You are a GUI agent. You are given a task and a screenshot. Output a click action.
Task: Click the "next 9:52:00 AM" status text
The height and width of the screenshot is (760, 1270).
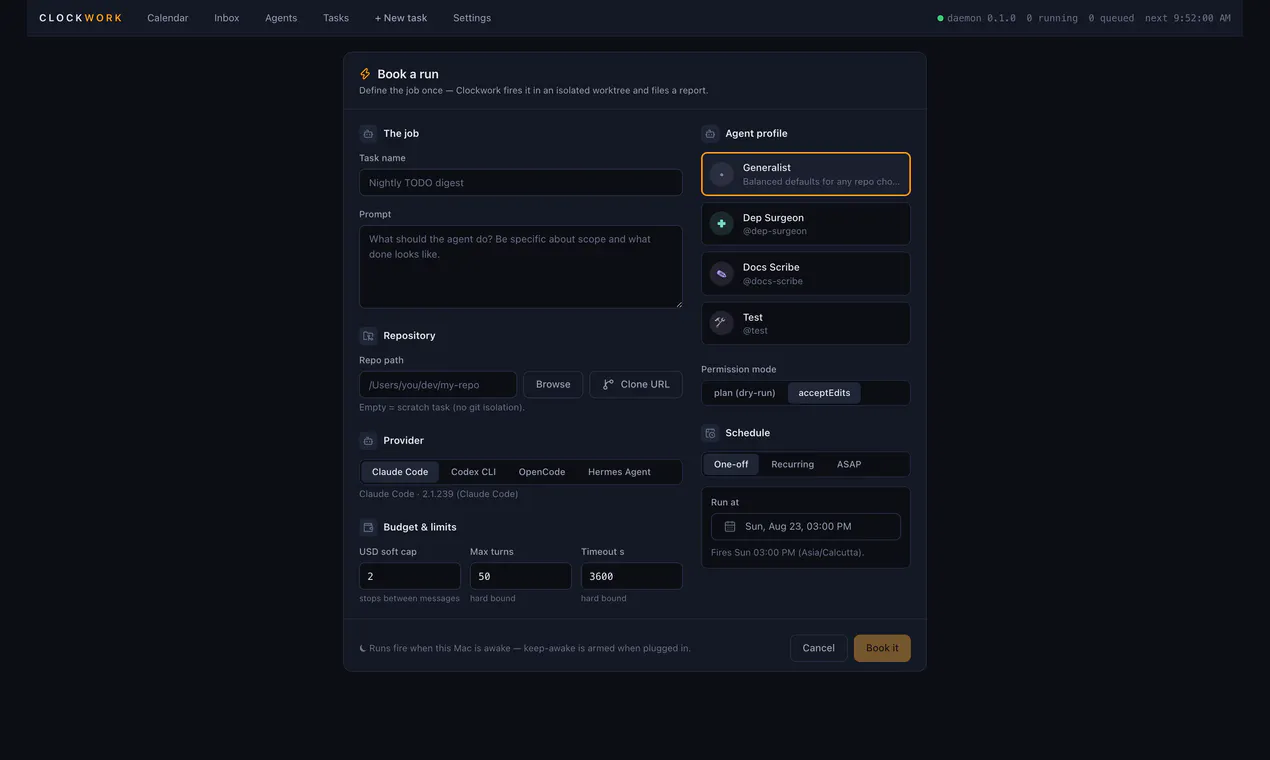click(1188, 18)
